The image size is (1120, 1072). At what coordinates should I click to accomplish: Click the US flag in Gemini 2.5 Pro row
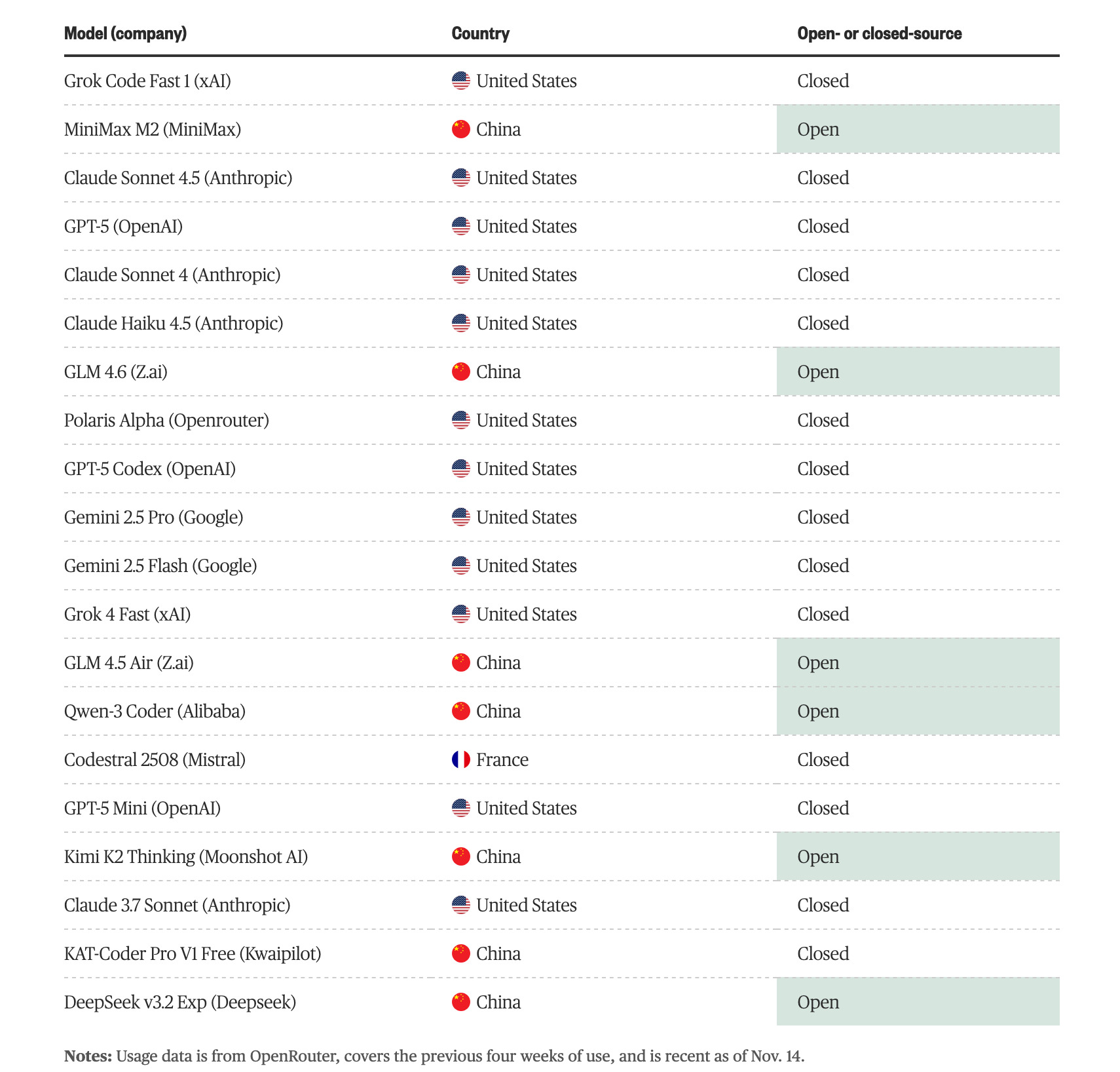[460, 517]
